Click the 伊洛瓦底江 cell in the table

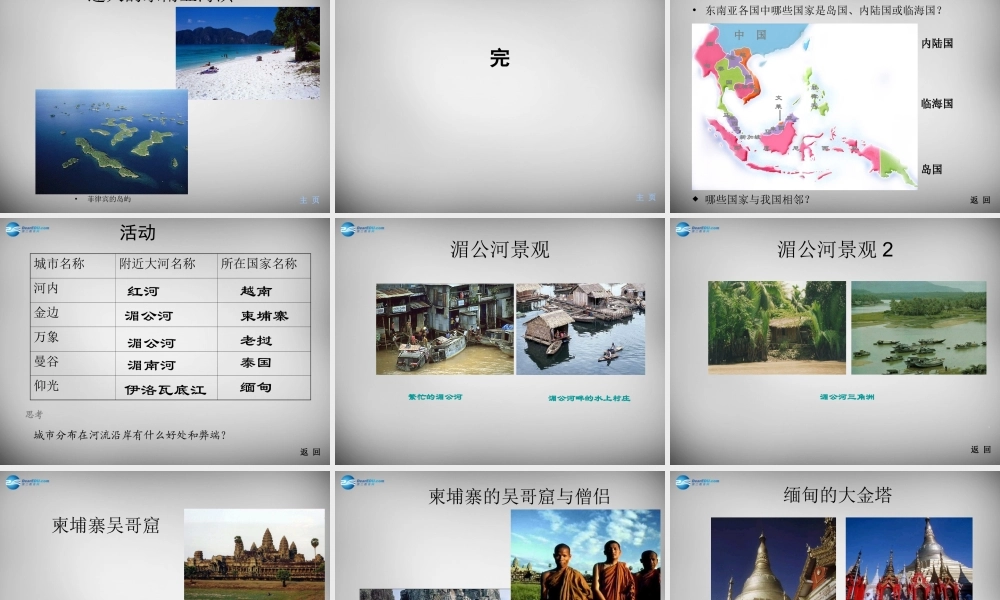(165, 390)
